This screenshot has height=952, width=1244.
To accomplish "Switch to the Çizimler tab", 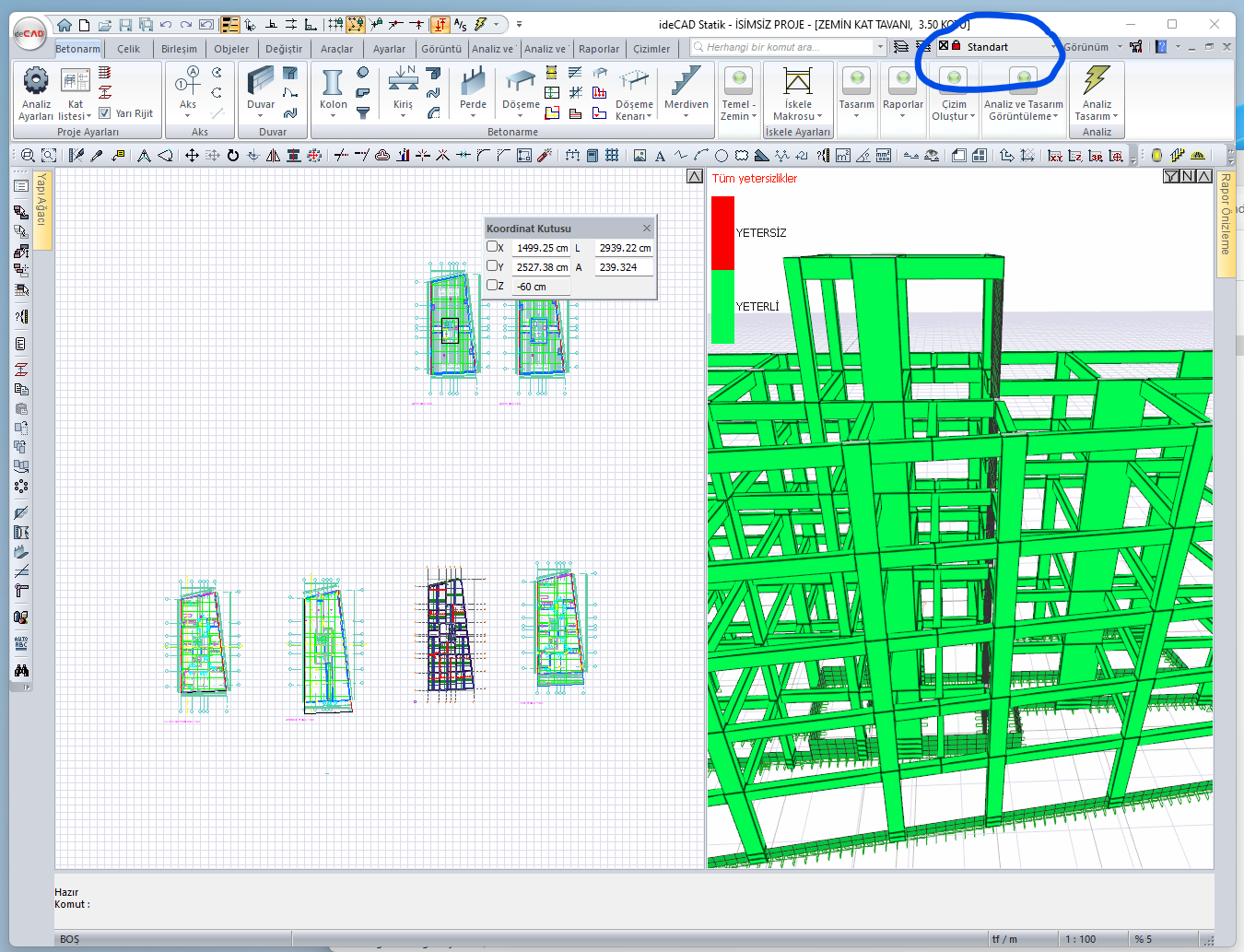I will tap(651, 49).
